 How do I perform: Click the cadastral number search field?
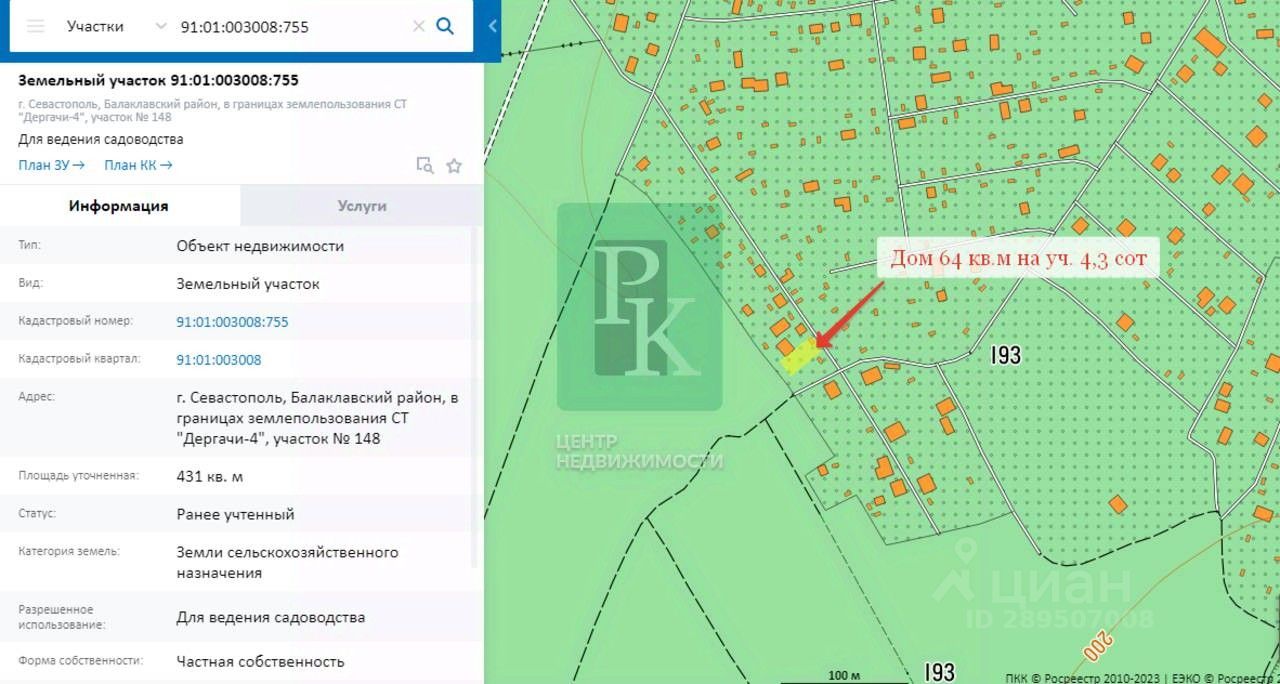[x=290, y=27]
